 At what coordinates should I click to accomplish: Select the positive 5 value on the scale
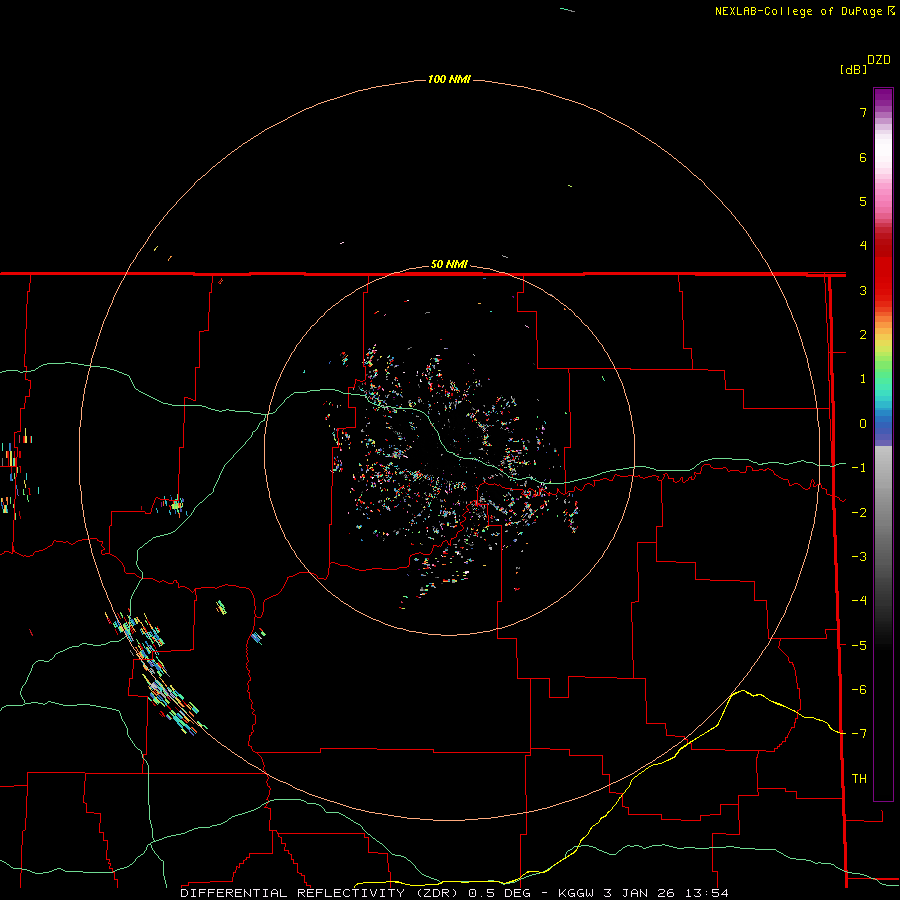pyautogui.click(x=863, y=201)
